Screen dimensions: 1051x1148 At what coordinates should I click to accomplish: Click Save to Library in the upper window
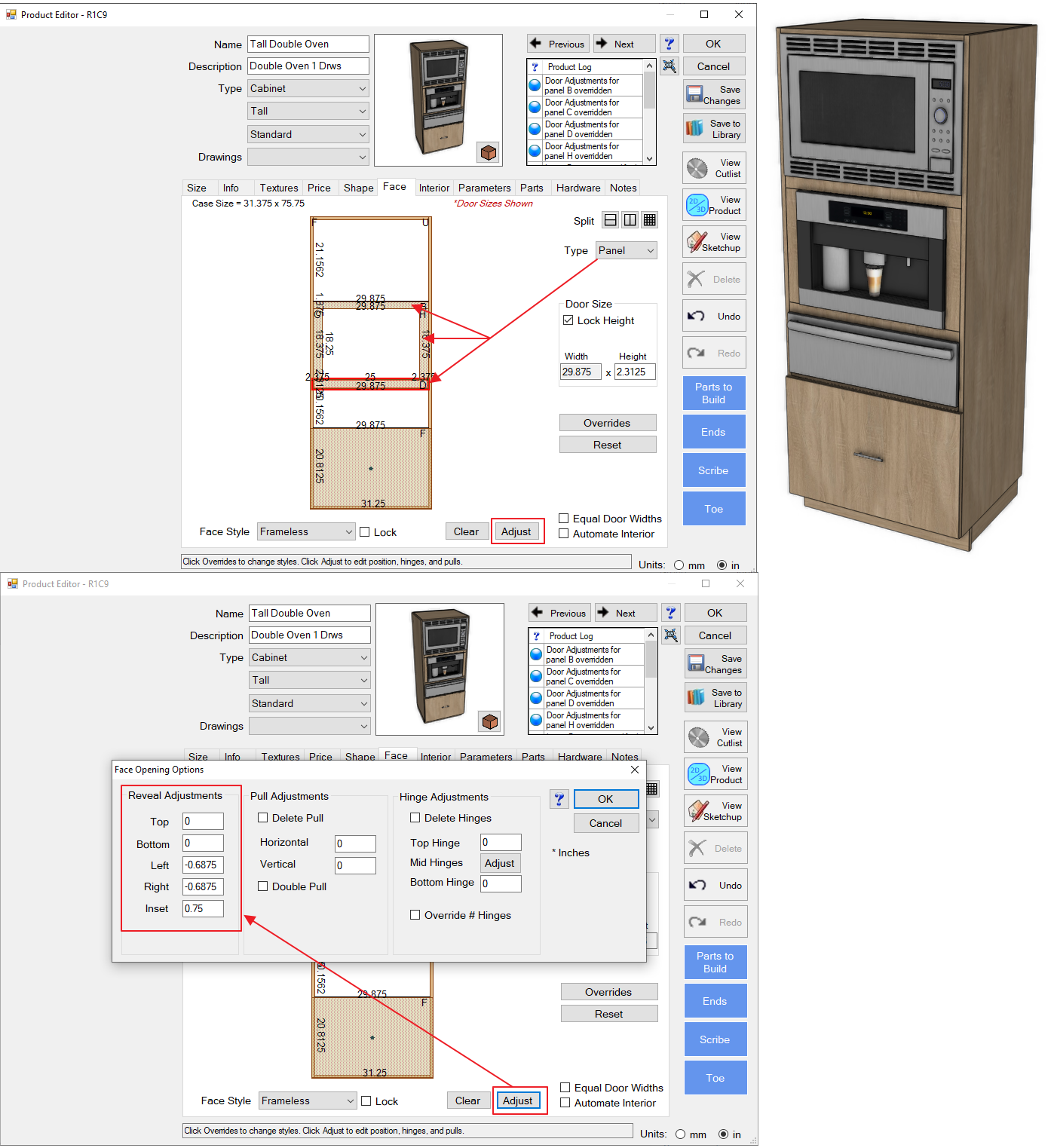715,129
